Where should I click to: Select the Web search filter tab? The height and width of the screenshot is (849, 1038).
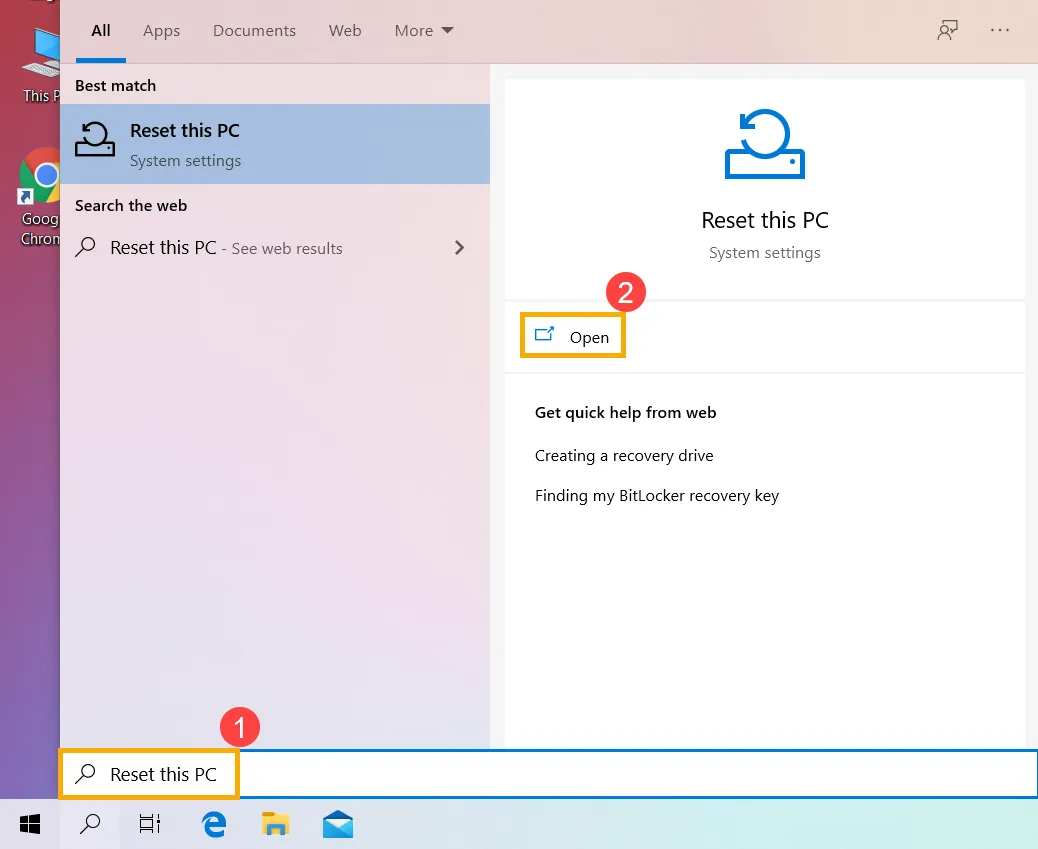pyautogui.click(x=344, y=30)
